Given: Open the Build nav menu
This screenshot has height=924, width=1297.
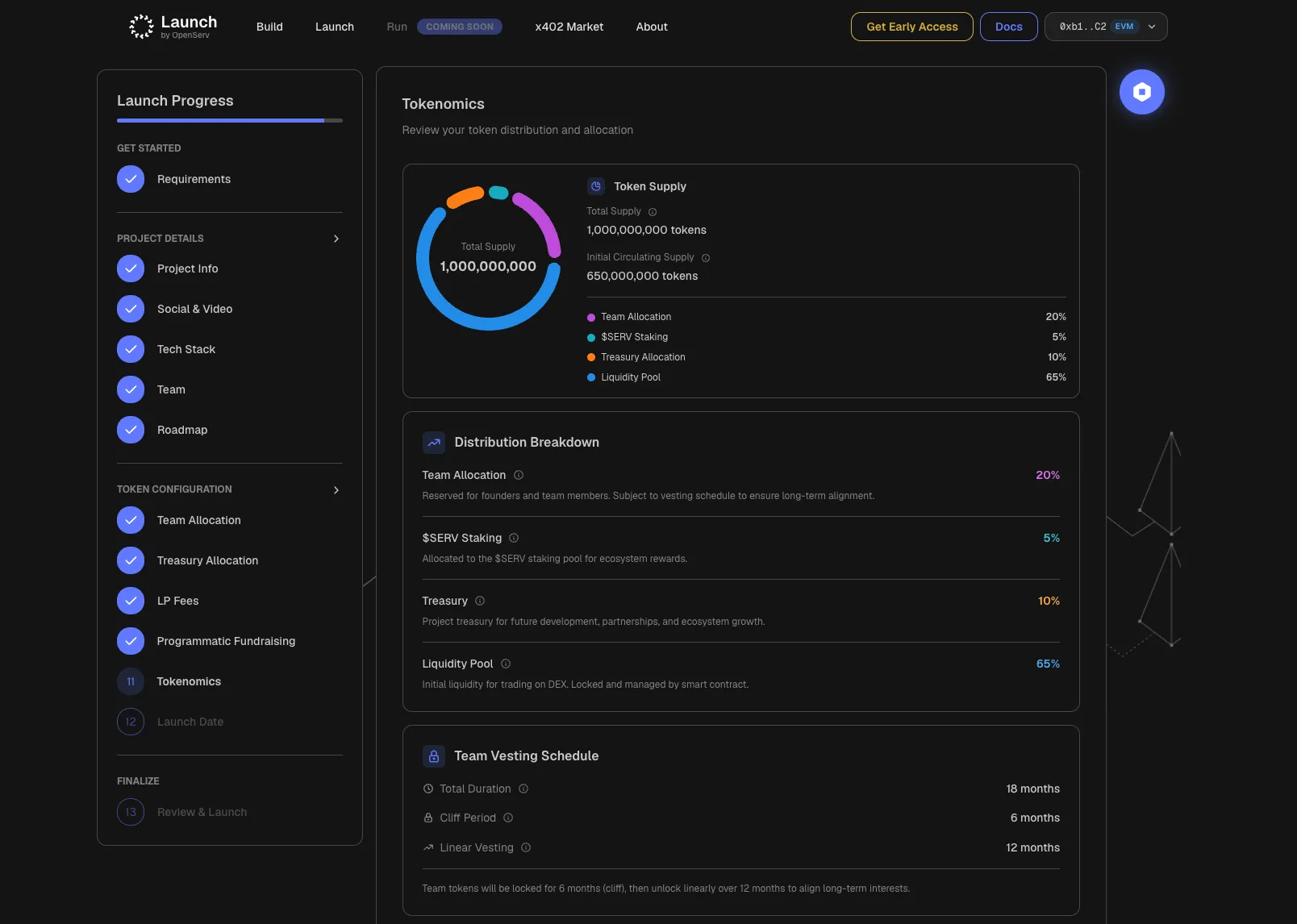Looking at the screenshot, I should coord(269,27).
